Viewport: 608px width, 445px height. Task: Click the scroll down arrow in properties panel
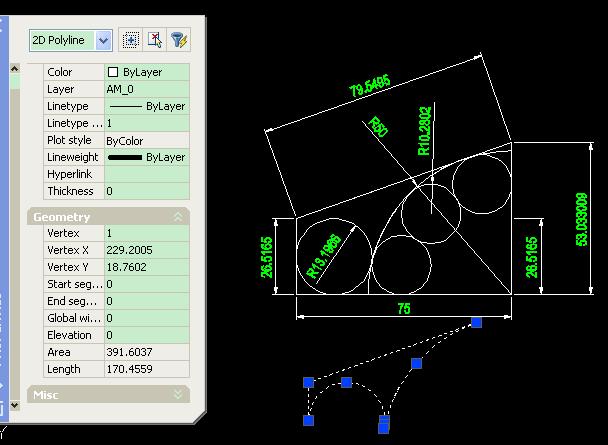tap(14, 405)
